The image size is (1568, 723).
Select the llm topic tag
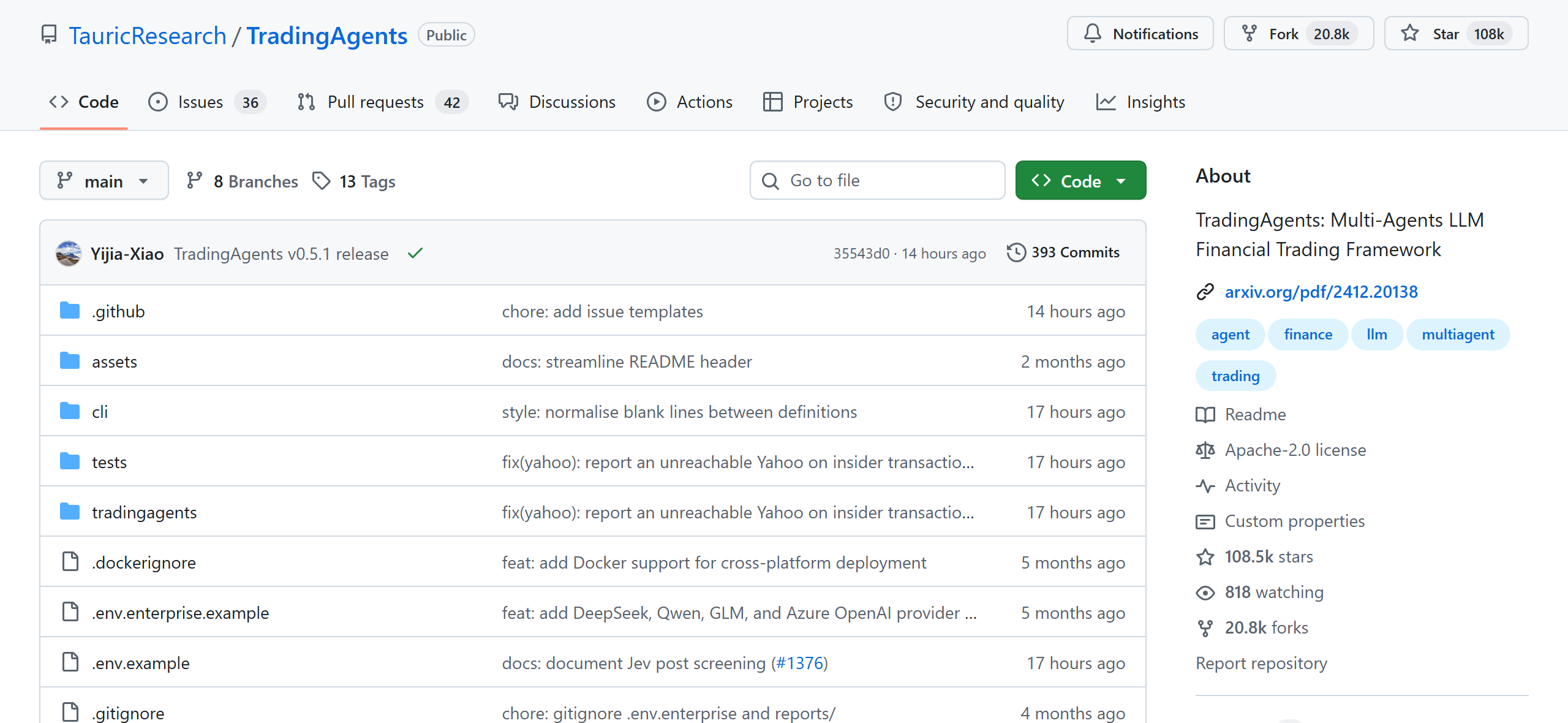tap(1377, 335)
